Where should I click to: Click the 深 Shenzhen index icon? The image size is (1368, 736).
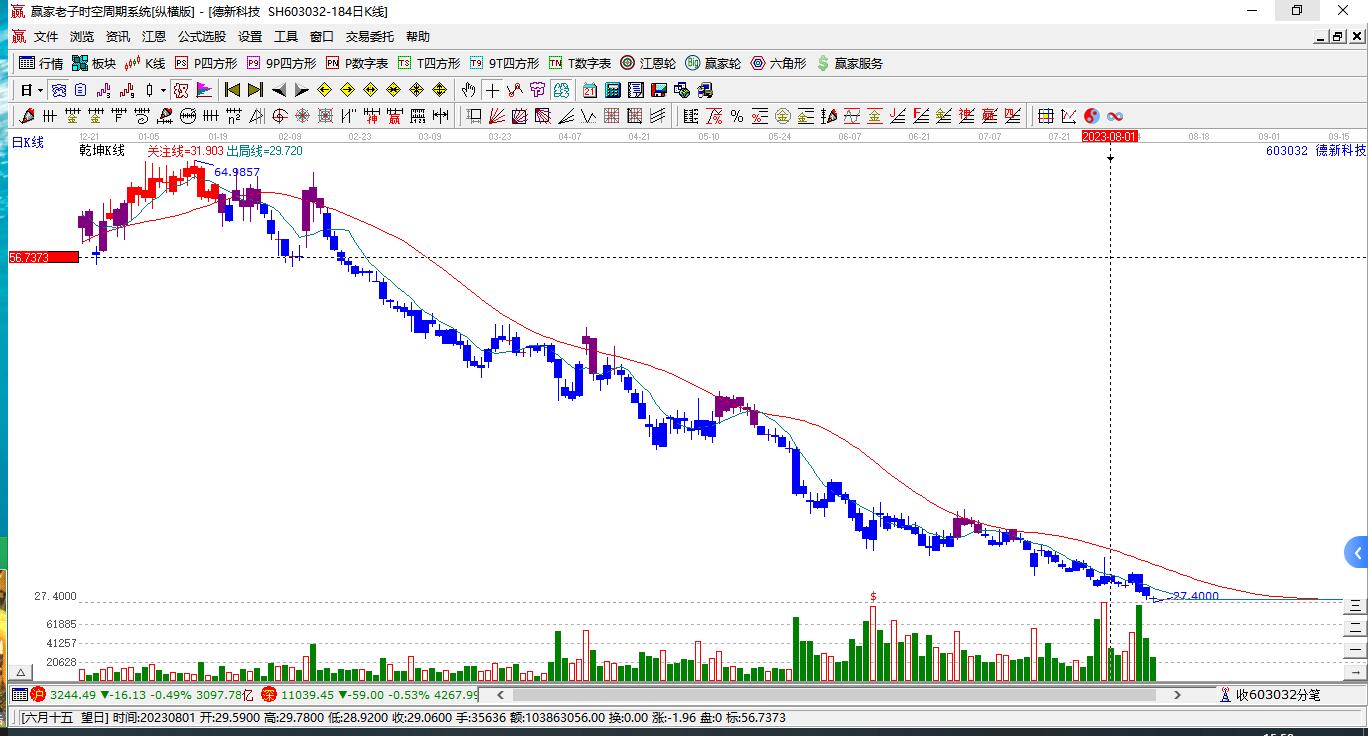(269, 694)
